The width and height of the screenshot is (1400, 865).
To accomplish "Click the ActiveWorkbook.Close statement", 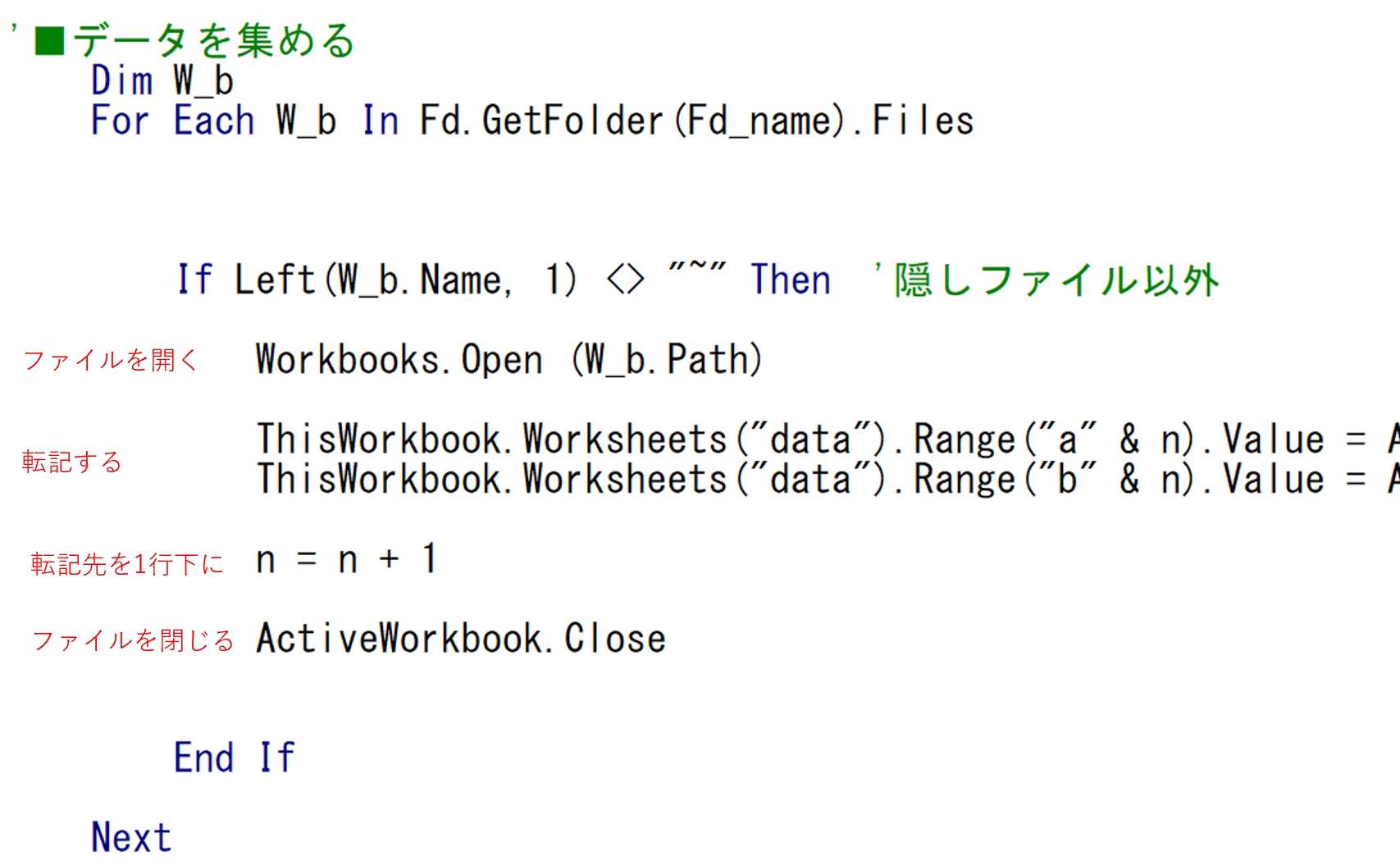I will (461, 639).
